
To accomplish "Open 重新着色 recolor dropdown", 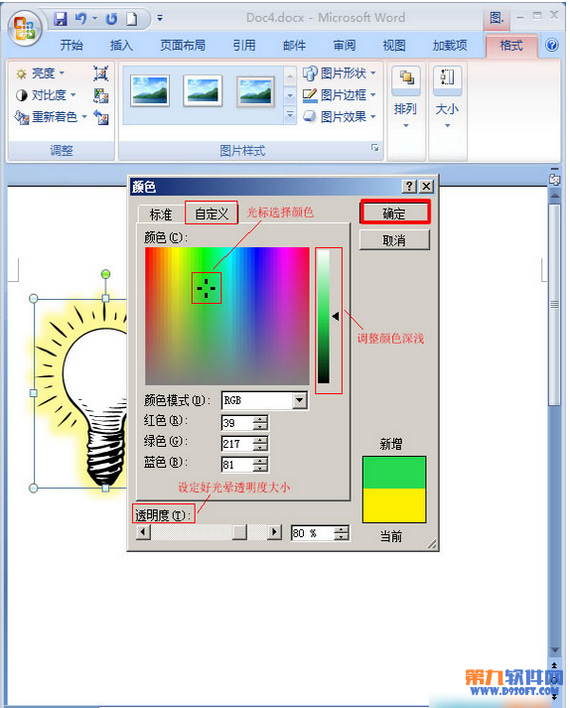I will click(51, 117).
